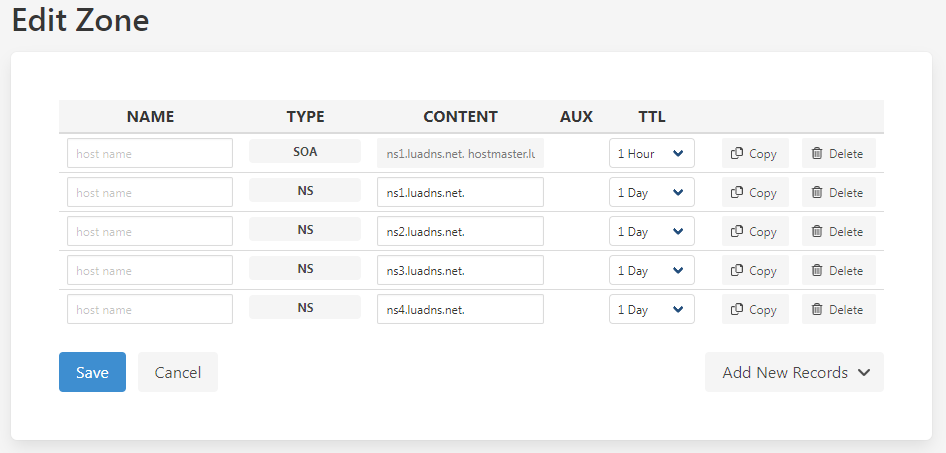Delete the ns4.luadns.net. record via trash icon
This screenshot has width=946, height=453.
(817, 309)
